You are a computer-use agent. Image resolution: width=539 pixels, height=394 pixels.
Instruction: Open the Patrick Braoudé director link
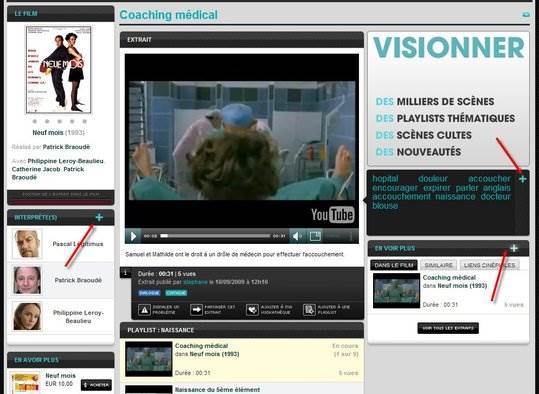pyautogui.click(x=66, y=147)
